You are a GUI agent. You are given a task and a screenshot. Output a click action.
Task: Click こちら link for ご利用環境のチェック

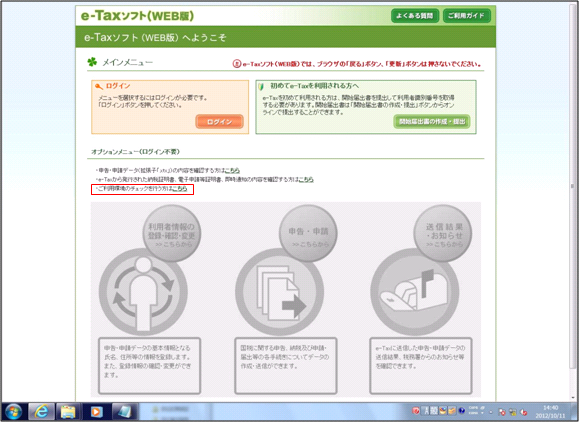[180, 189]
